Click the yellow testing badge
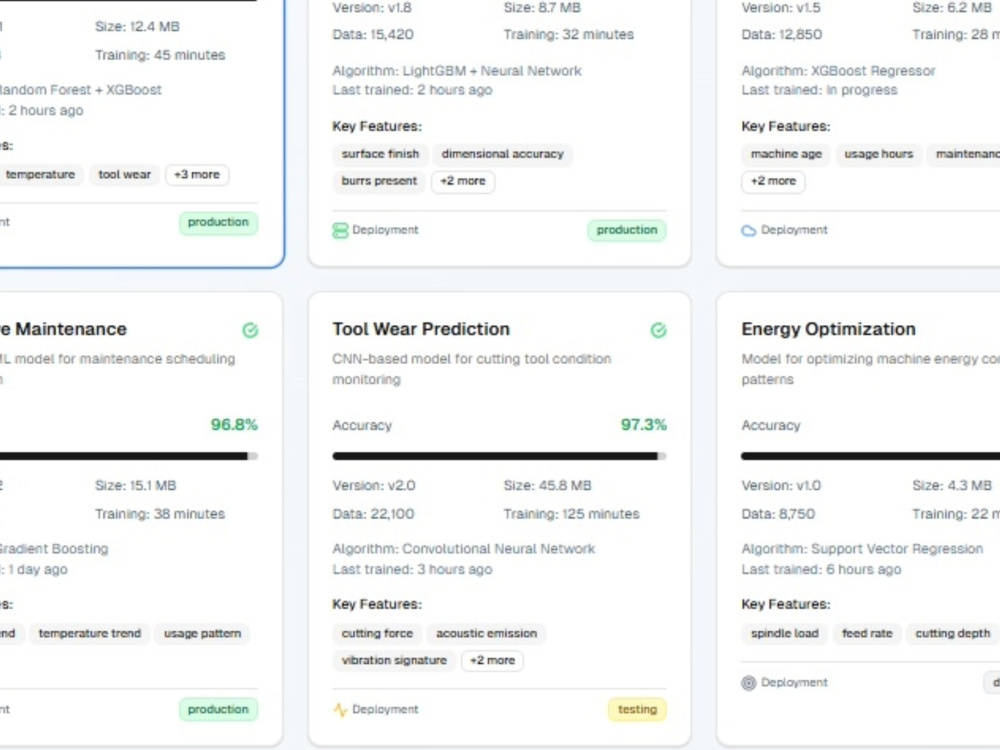Image resolution: width=1000 pixels, height=750 pixels. click(637, 710)
